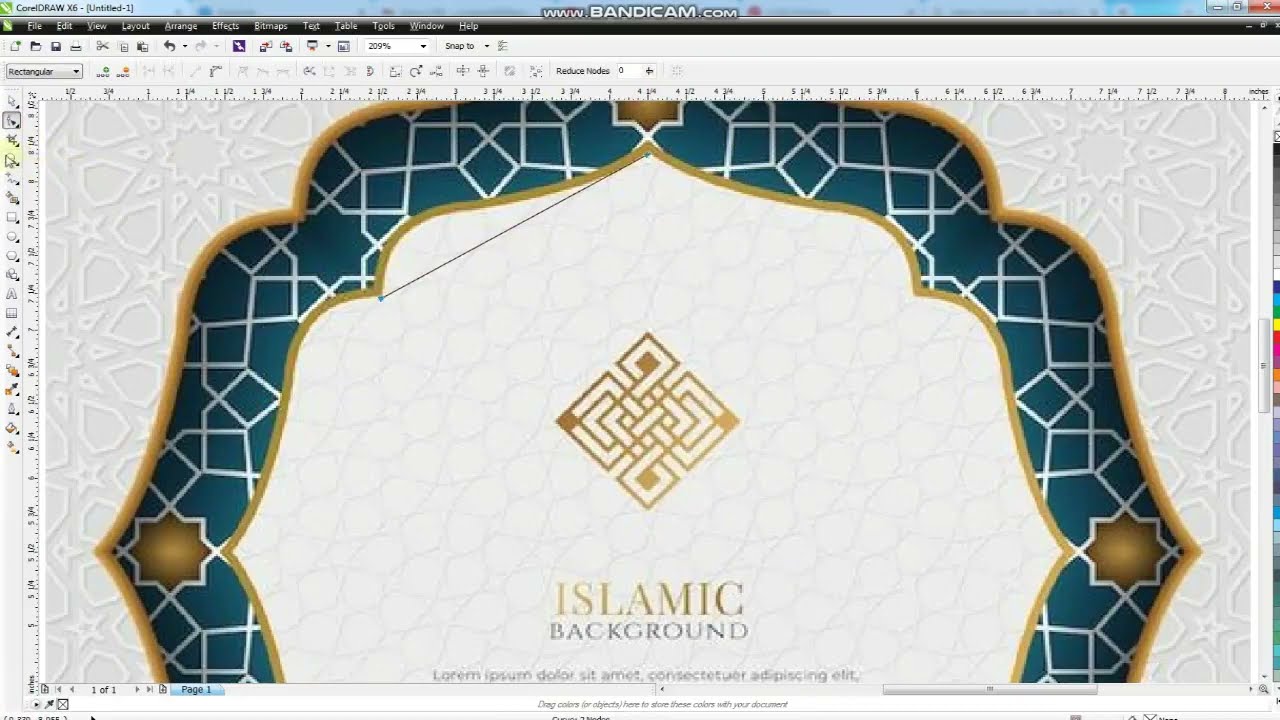Click the New document icon
1280x720 pixels.
point(15,46)
